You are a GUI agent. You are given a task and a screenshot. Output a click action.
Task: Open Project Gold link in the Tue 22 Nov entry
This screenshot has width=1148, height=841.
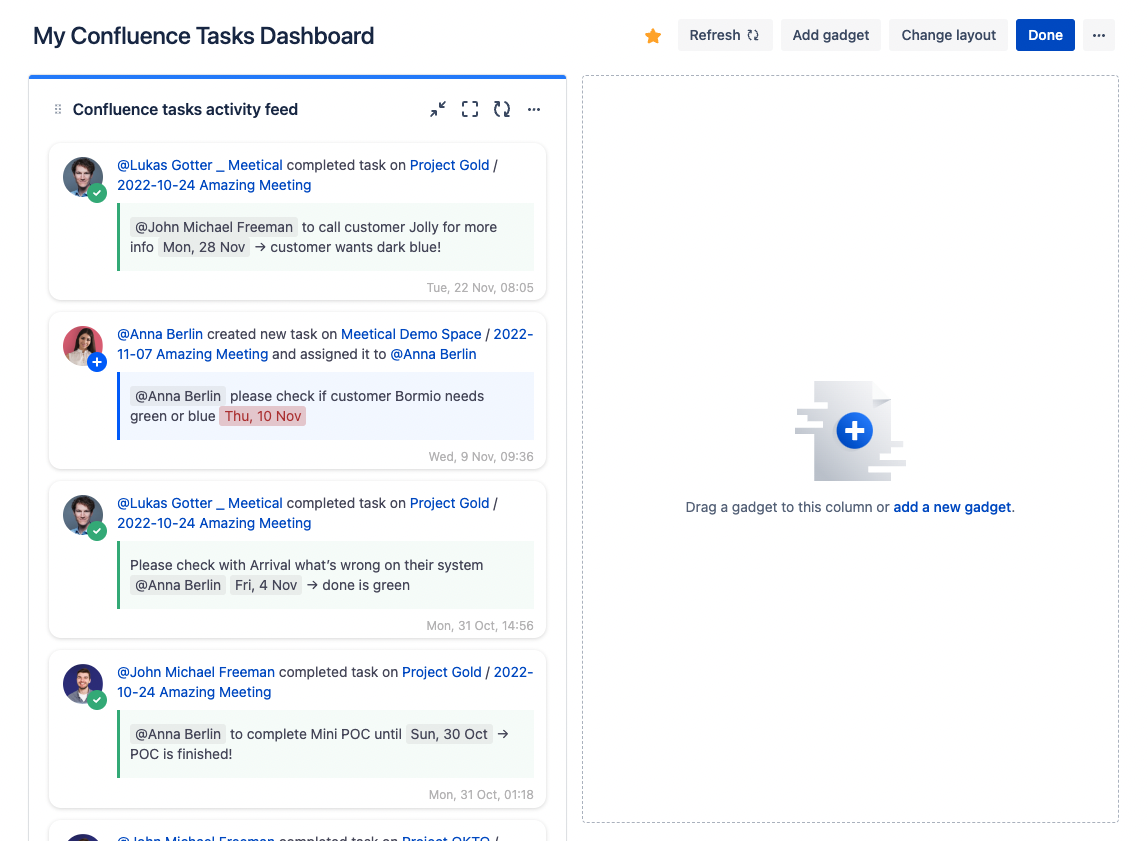pyautogui.click(x=450, y=165)
